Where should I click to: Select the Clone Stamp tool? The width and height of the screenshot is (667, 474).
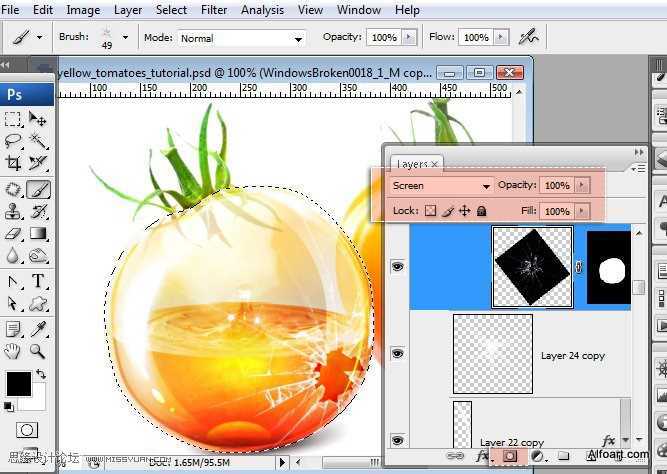pos(12,211)
